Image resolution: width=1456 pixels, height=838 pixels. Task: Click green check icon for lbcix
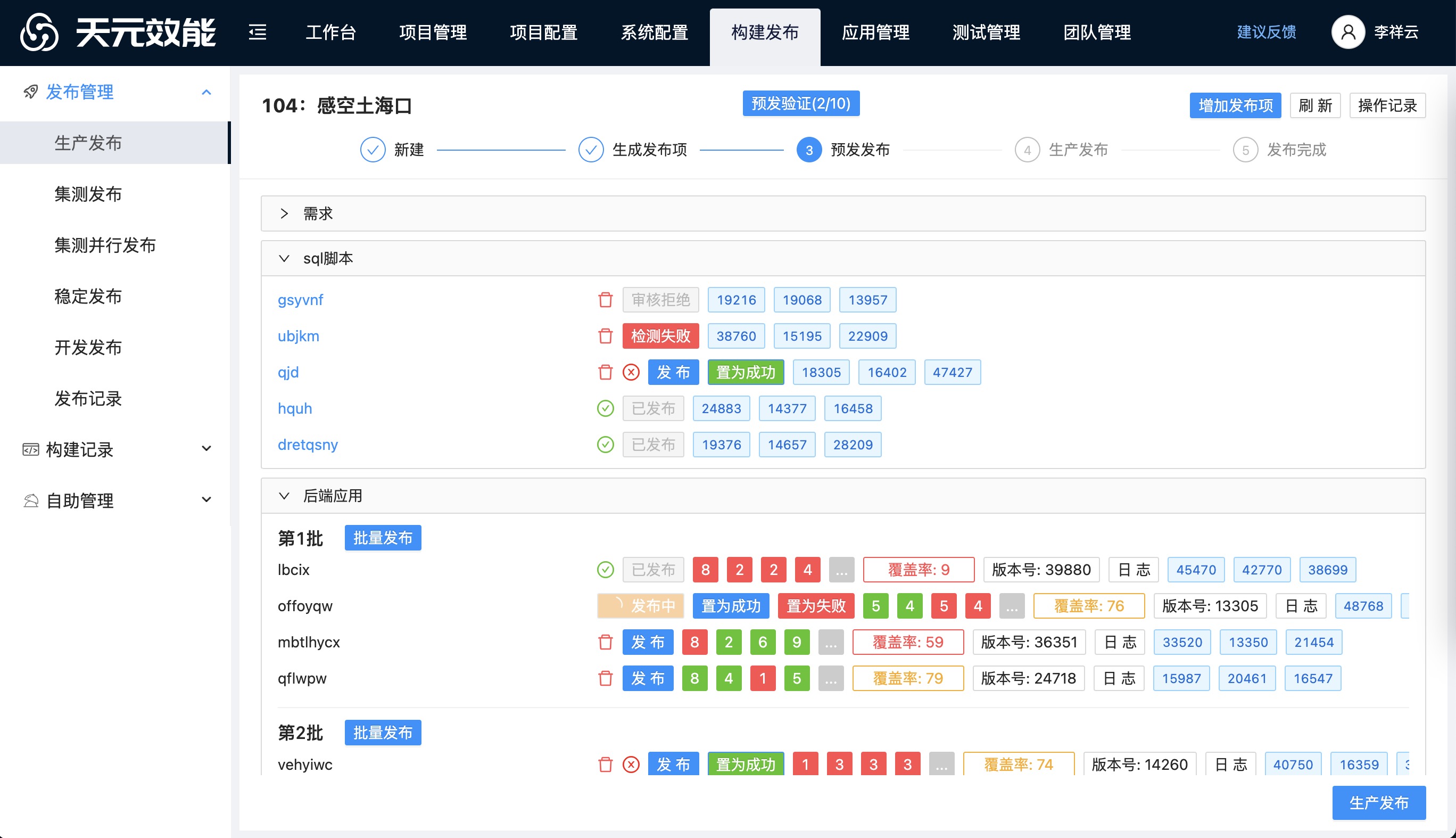605,570
